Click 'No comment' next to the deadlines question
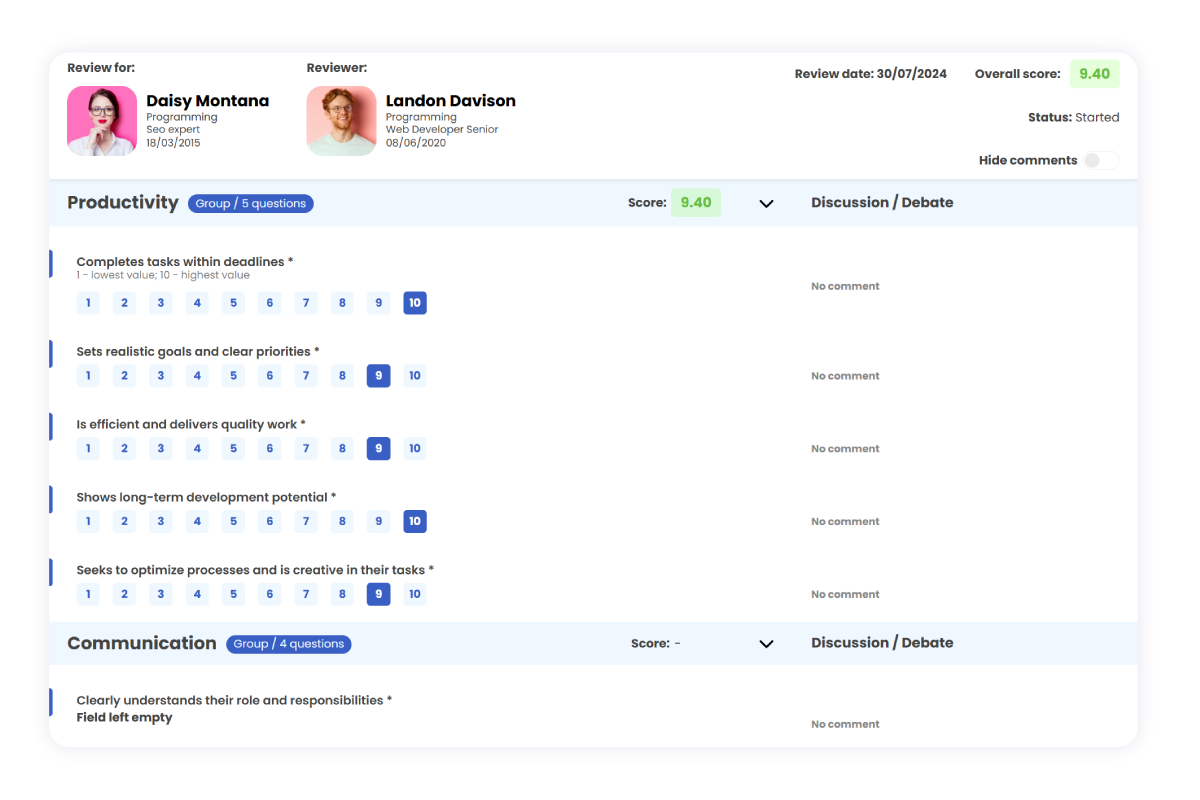 pyautogui.click(x=845, y=286)
